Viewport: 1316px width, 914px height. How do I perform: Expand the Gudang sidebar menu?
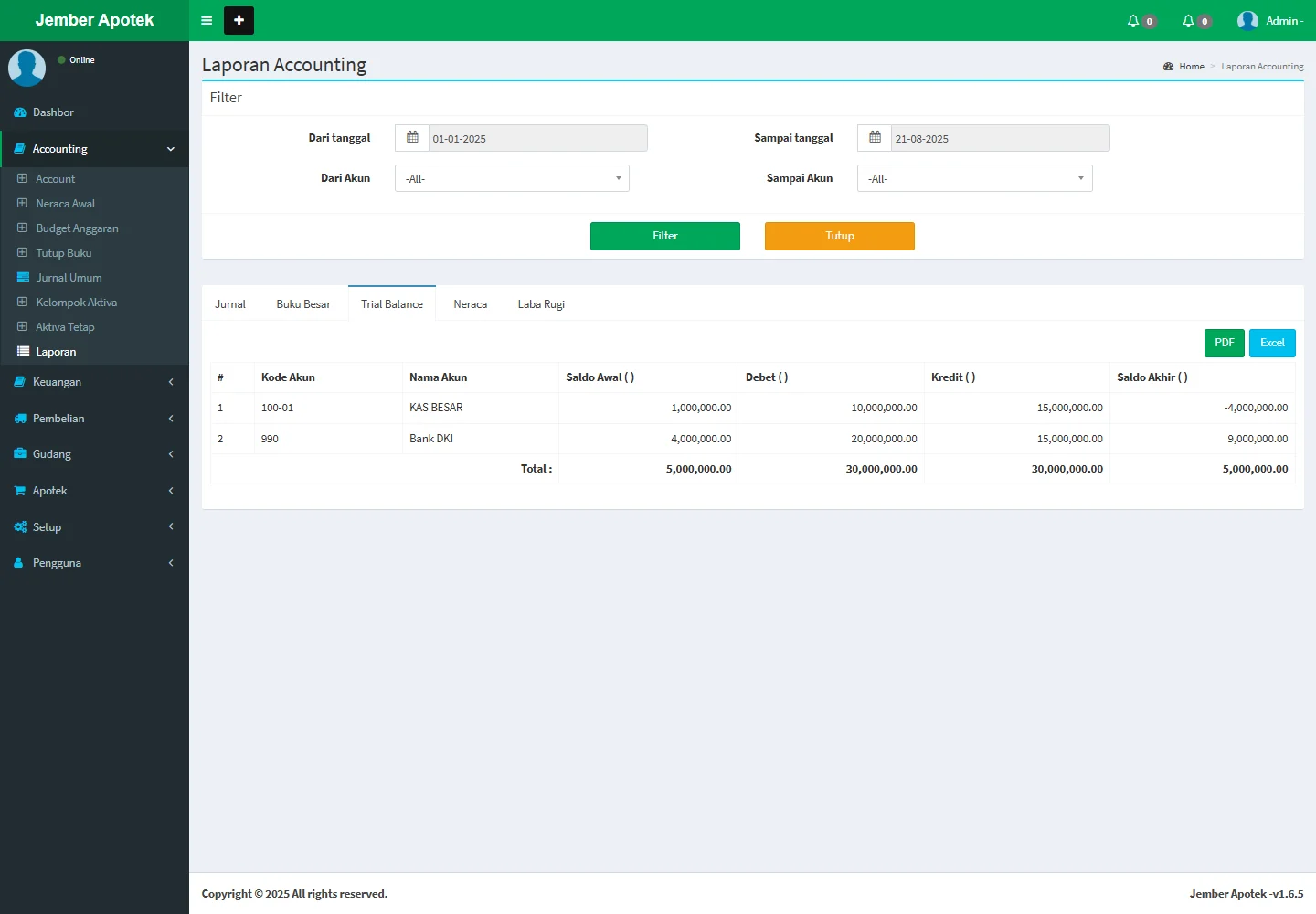[x=94, y=454]
